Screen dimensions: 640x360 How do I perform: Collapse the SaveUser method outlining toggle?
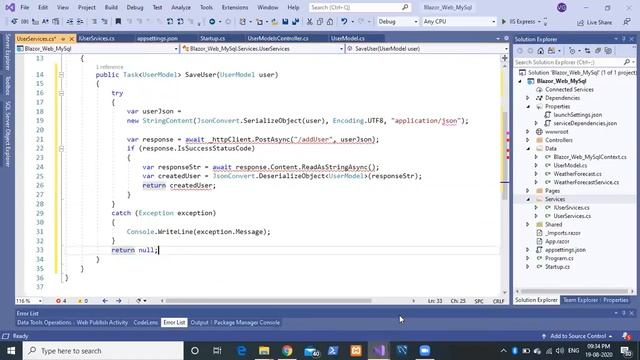coord(61,75)
